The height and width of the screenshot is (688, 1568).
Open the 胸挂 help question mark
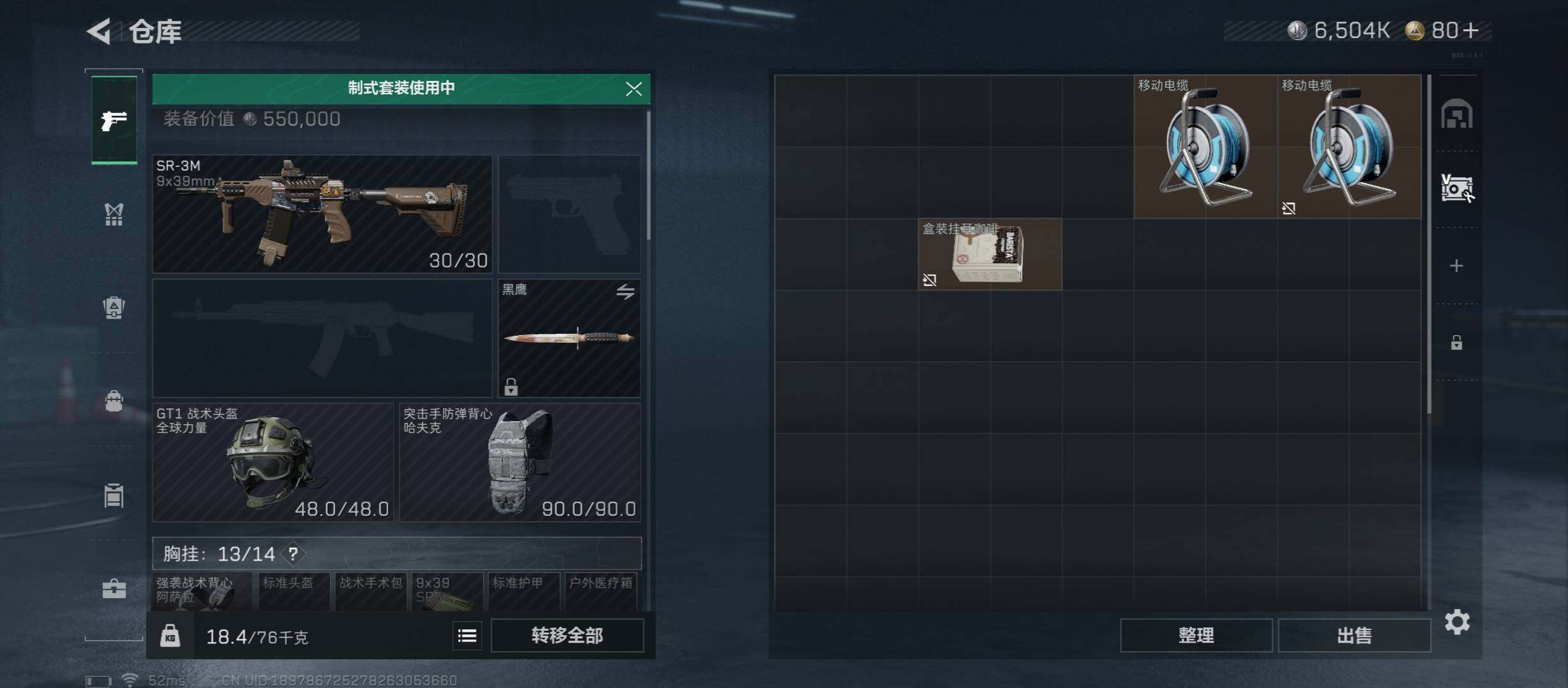click(x=293, y=554)
